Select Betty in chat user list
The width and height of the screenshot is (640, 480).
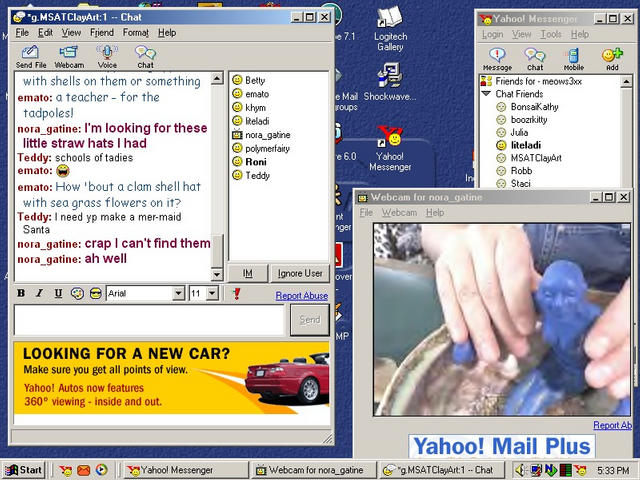[255, 80]
